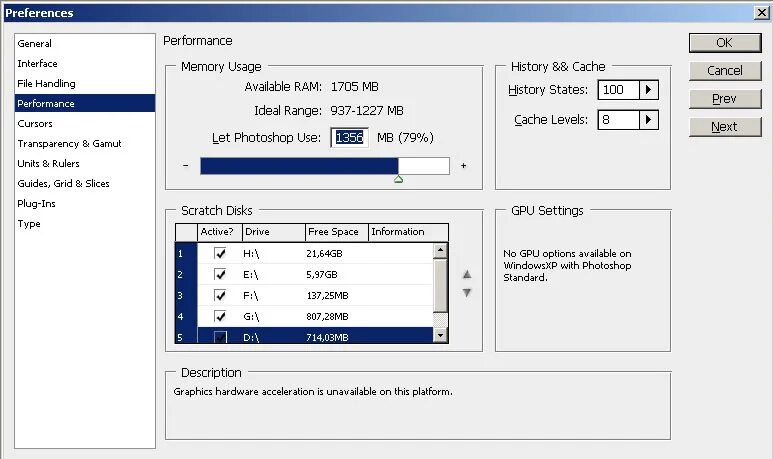Decrease memory with the minus button
The width and height of the screenshot is (773, 459).
pos(185,166)
